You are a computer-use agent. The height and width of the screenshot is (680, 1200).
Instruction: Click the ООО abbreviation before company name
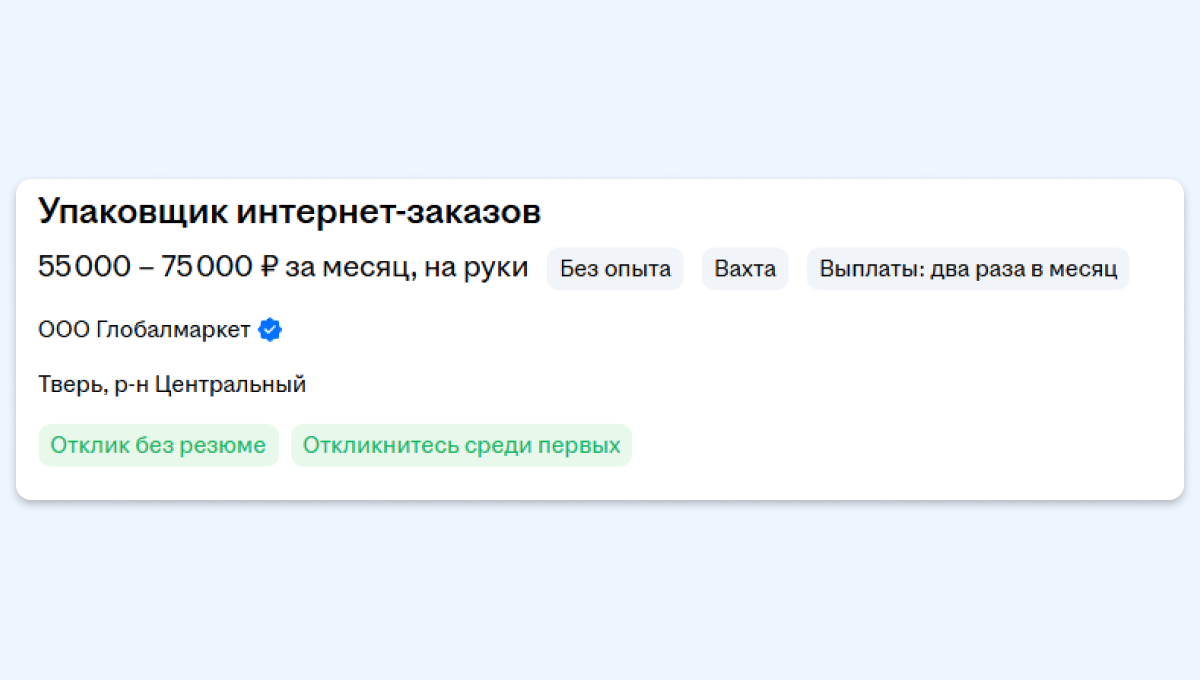click(x=64, y=330)
